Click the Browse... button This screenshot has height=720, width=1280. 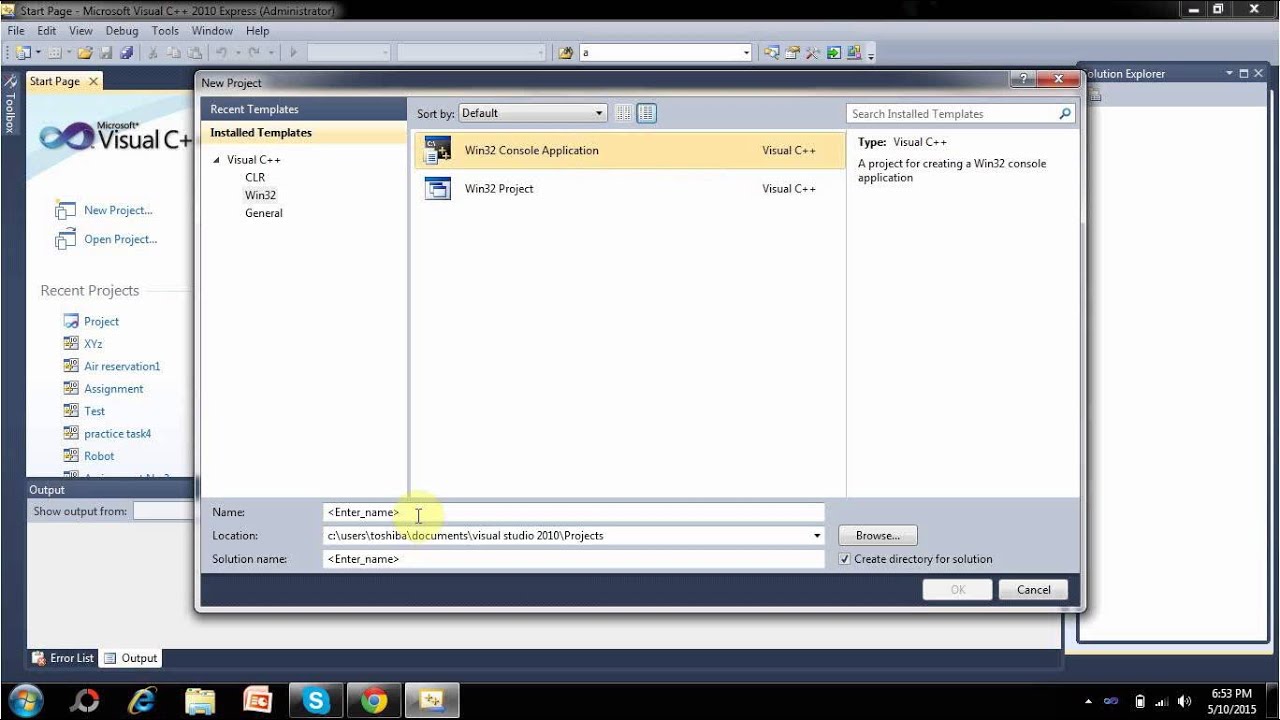(878, 536)
